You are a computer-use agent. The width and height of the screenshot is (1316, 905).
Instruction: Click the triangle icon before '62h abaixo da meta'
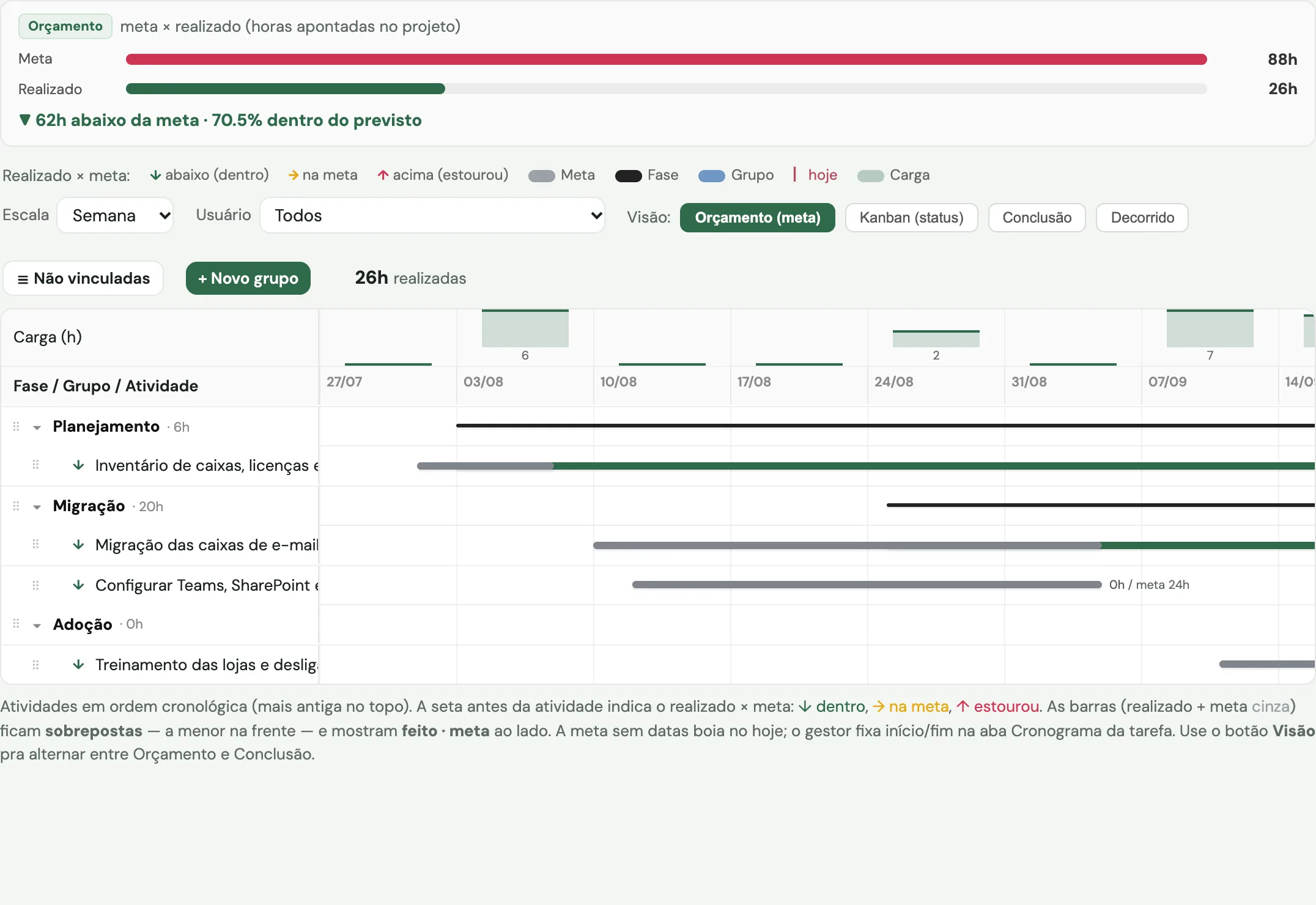24,120
